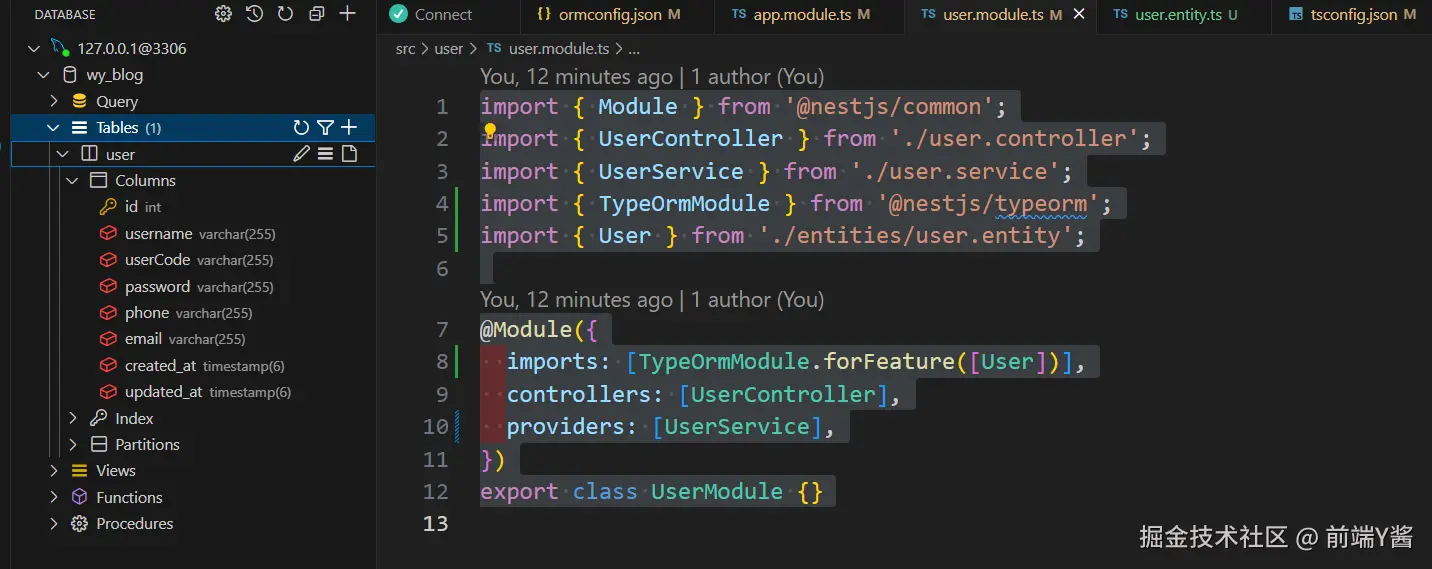Collapse all database tree nodes
Viewport: 1432px width, 569px height.
[316, 14]
